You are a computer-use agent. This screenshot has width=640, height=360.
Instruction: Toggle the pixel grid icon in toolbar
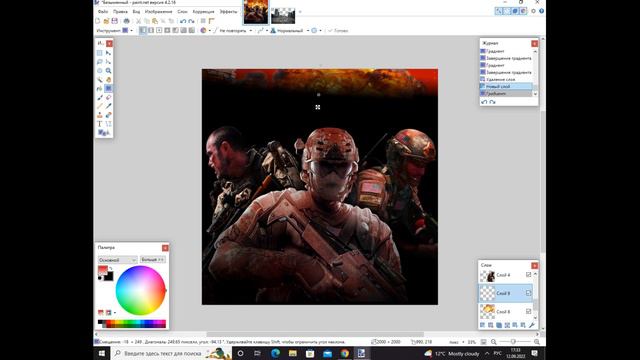[203, 21]
